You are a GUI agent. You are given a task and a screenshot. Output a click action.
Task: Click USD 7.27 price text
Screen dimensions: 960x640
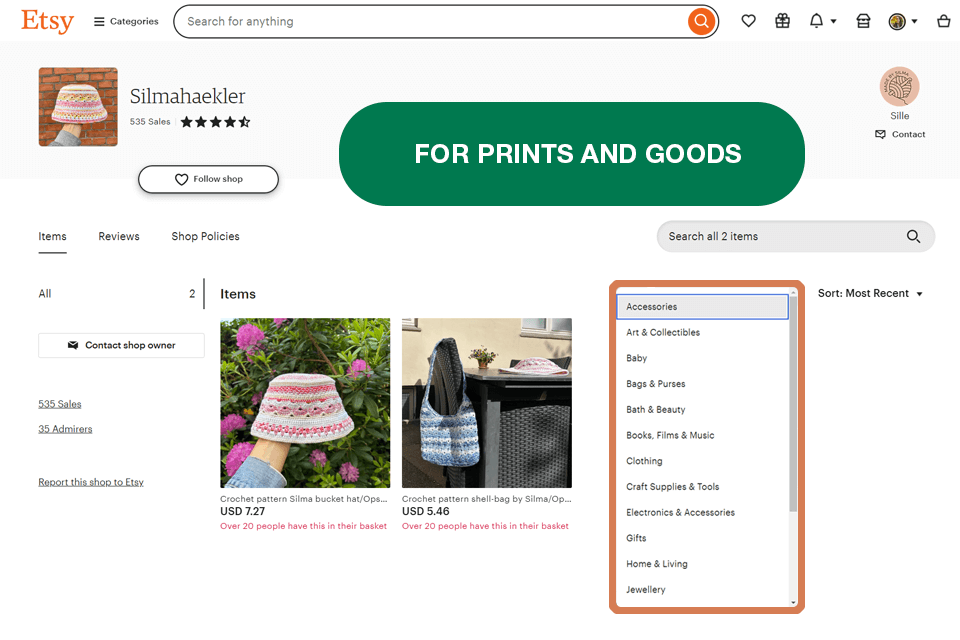pyautogui.click(x=242, y=511)
